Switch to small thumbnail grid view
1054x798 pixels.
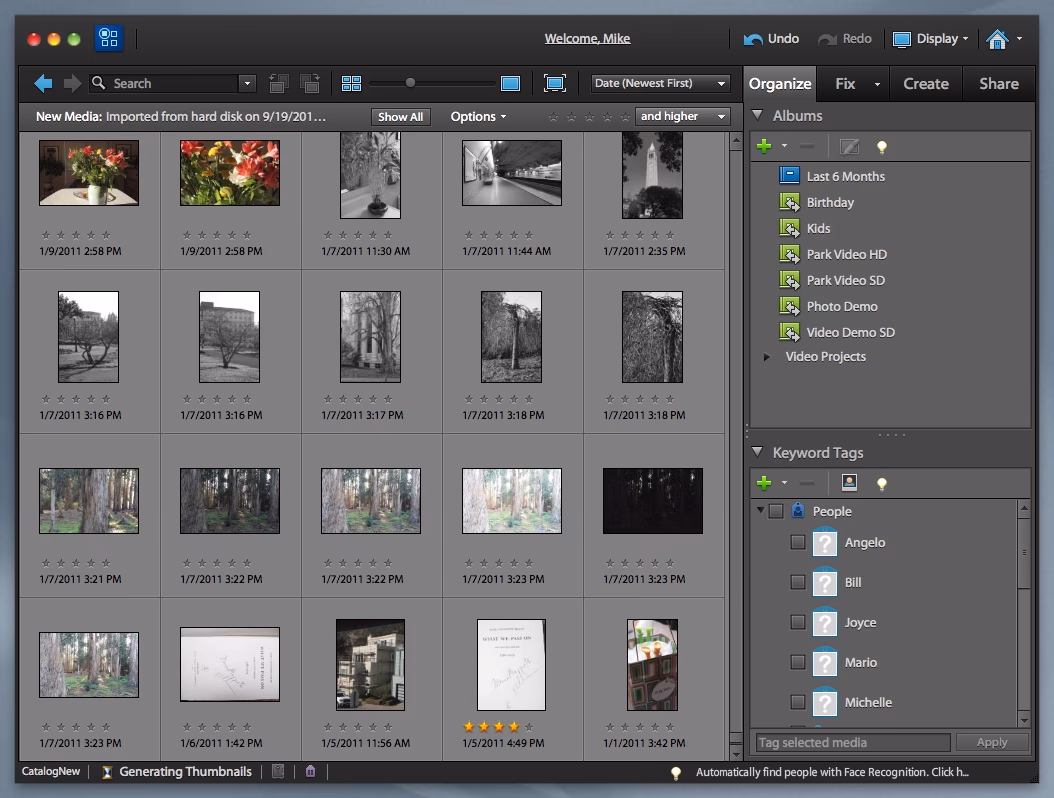[x=351, y=82]
